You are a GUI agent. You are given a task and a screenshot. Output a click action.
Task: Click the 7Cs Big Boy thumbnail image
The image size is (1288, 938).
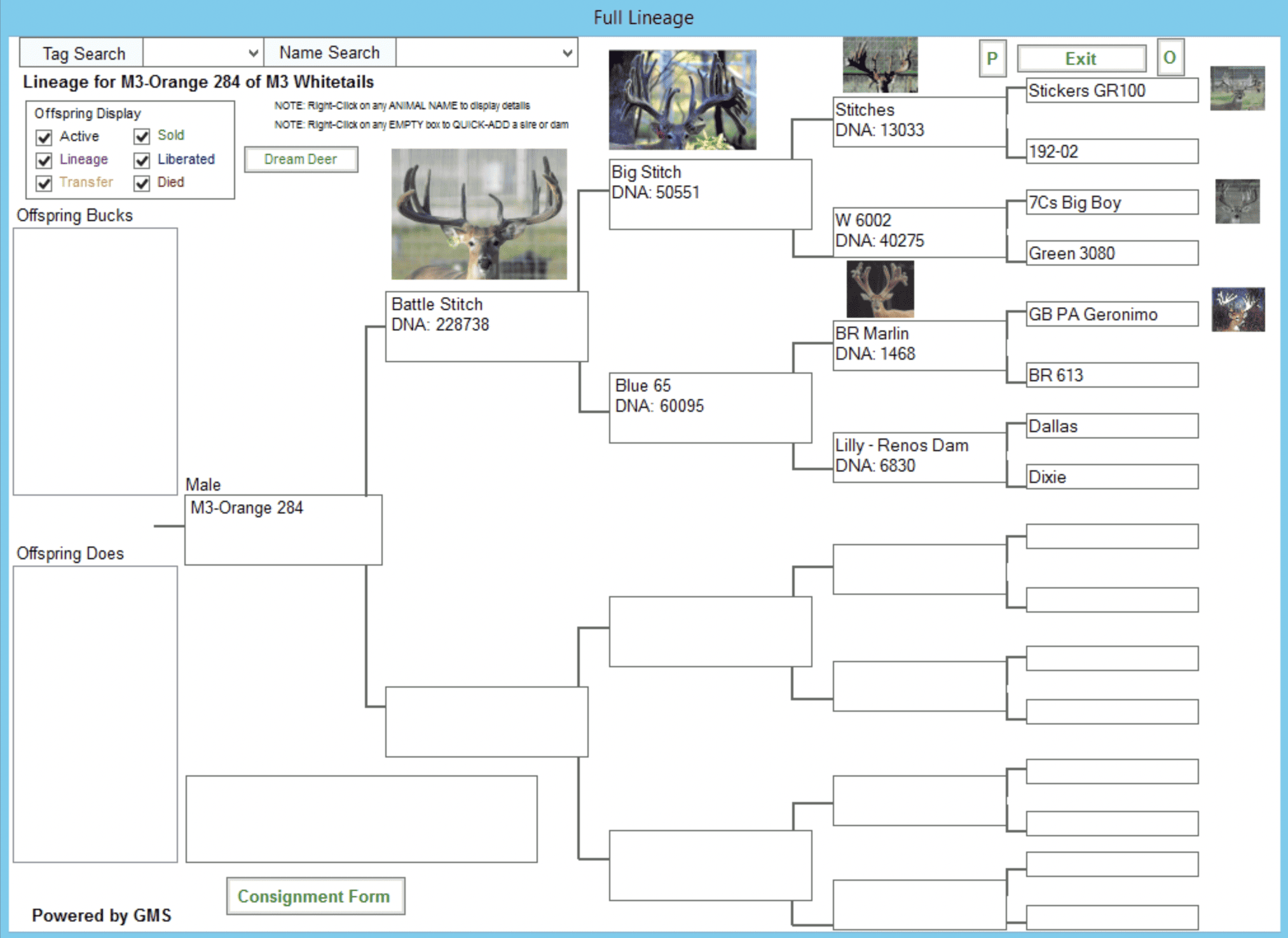click(x=1237, y=201)
